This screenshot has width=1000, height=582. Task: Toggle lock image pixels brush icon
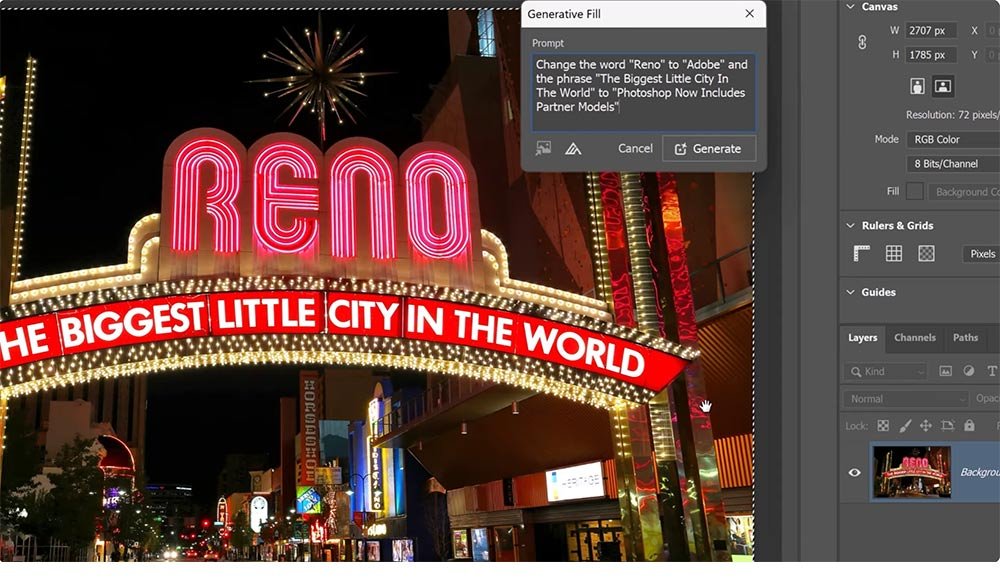coord(904,426)
